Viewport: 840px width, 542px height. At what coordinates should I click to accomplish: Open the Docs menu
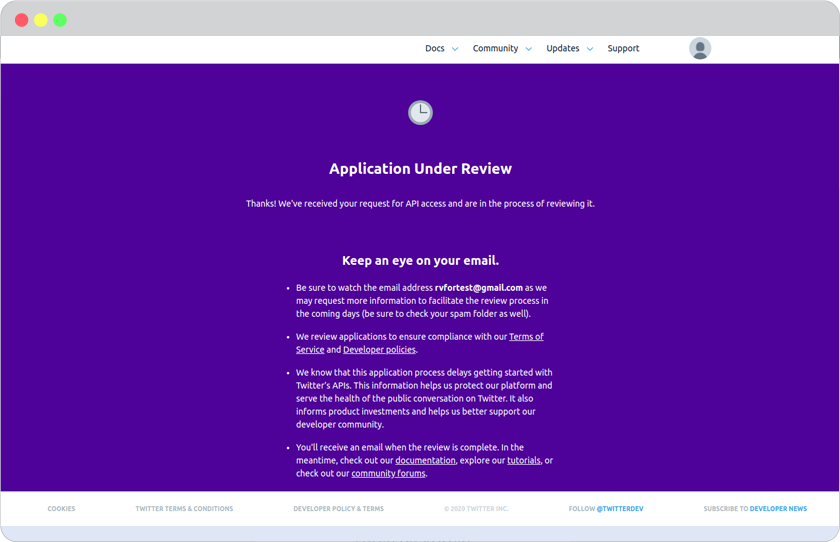434,48
